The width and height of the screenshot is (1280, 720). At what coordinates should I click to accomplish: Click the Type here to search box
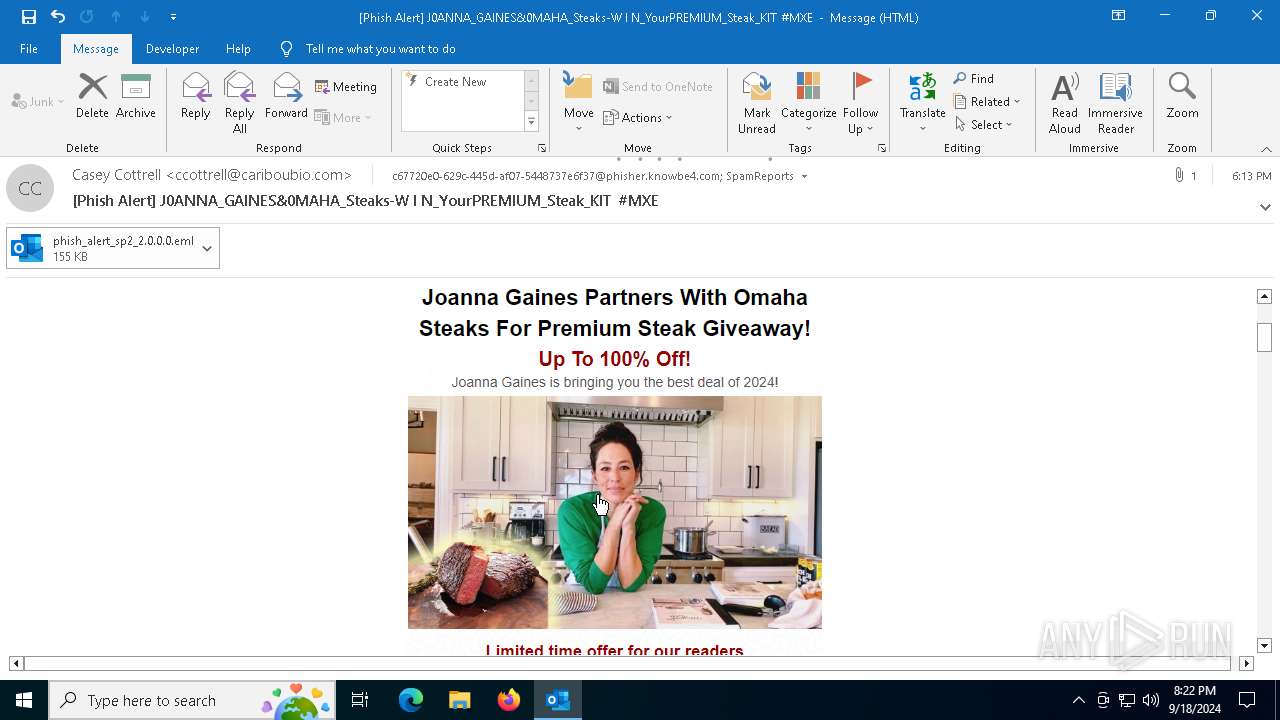tap(192, 700)
